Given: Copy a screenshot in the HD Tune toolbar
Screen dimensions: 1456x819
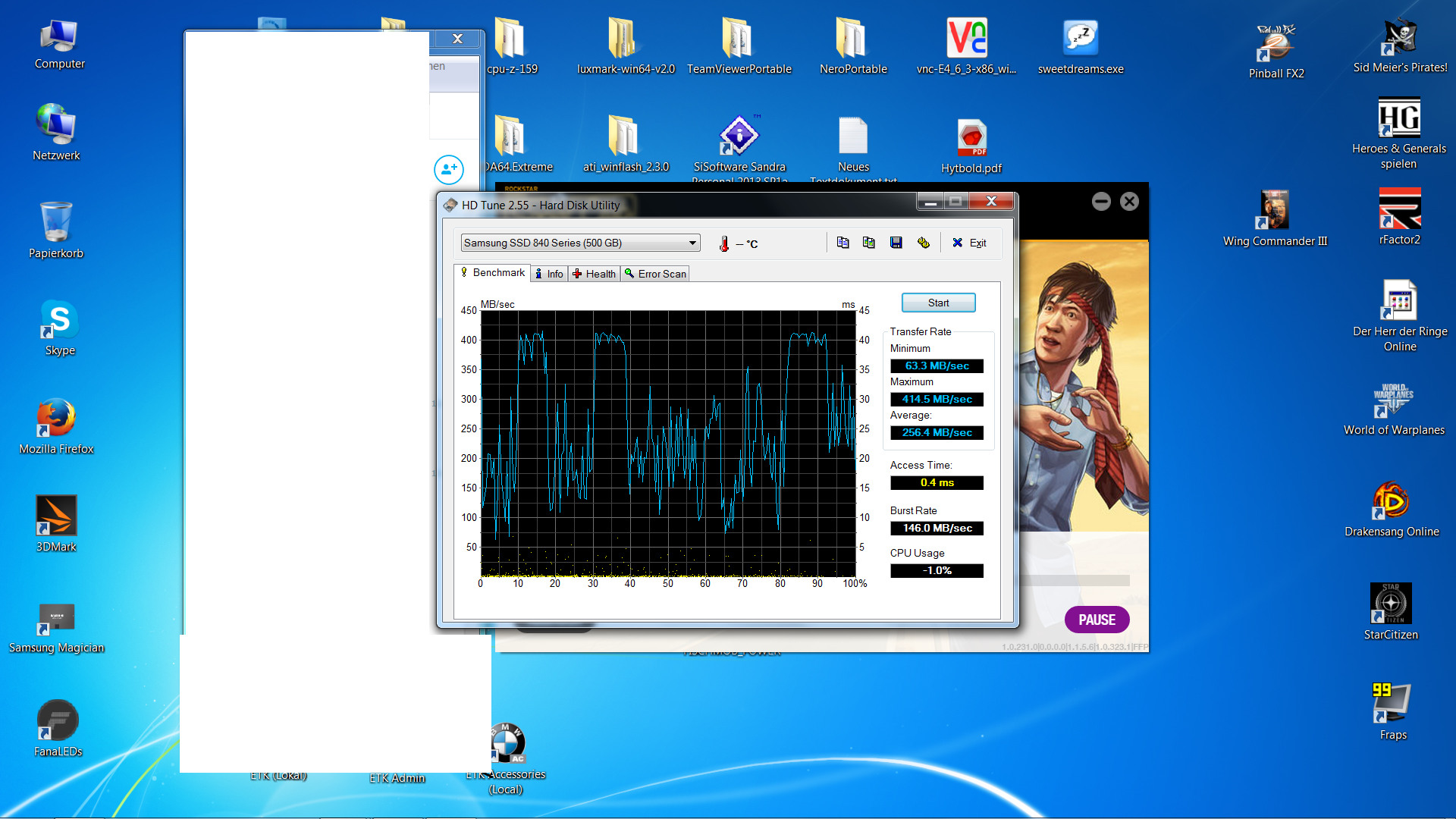Looking at the screenshot, I should [x=869, y=243].
